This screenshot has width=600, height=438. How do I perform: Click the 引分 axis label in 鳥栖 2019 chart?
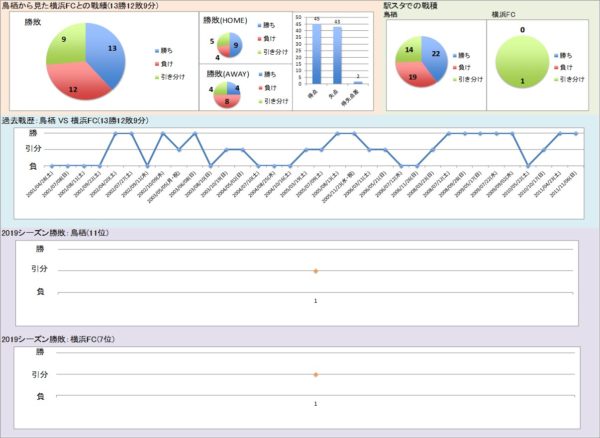pos(39,269)
